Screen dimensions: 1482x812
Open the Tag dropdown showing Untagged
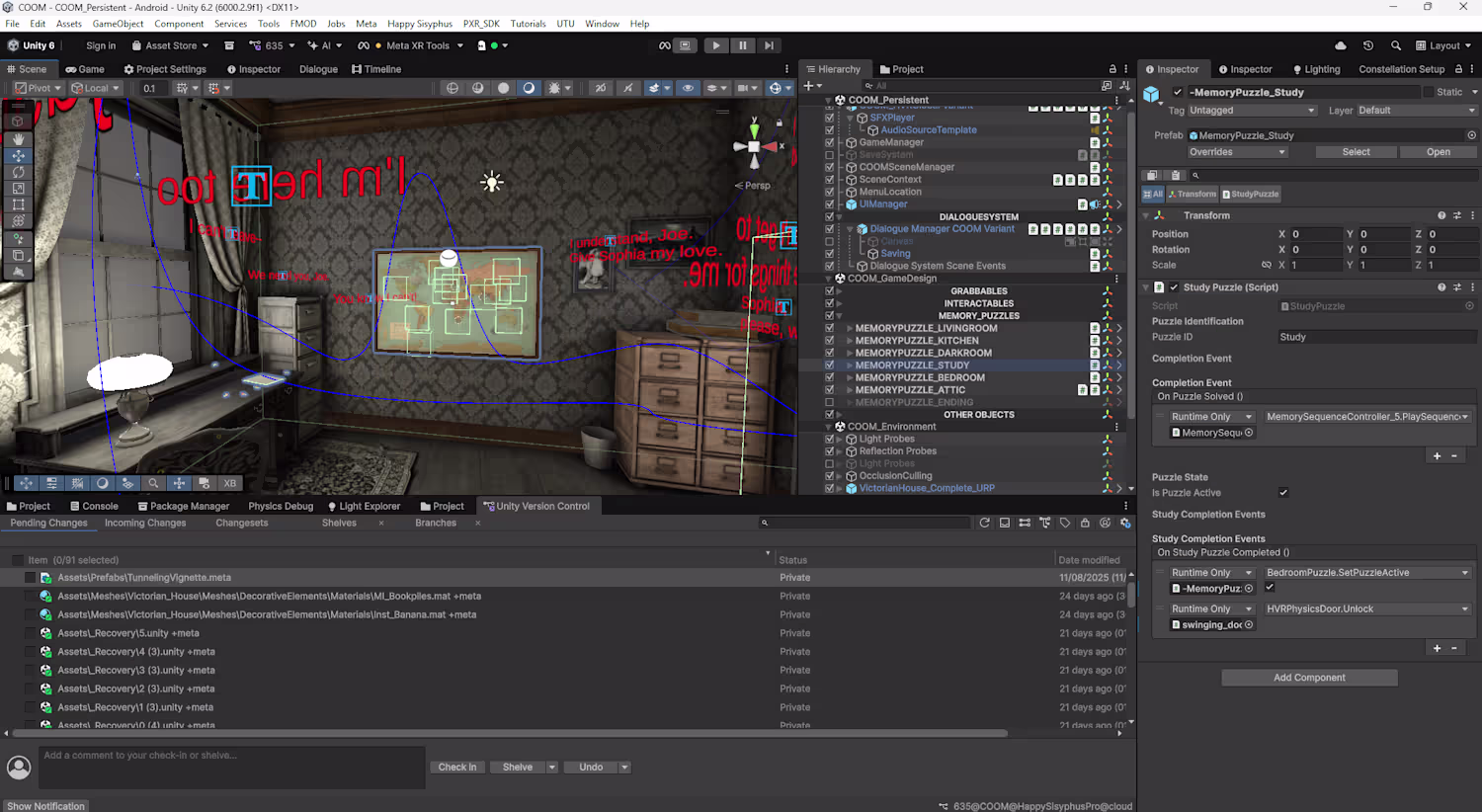tap(1252, 111)
